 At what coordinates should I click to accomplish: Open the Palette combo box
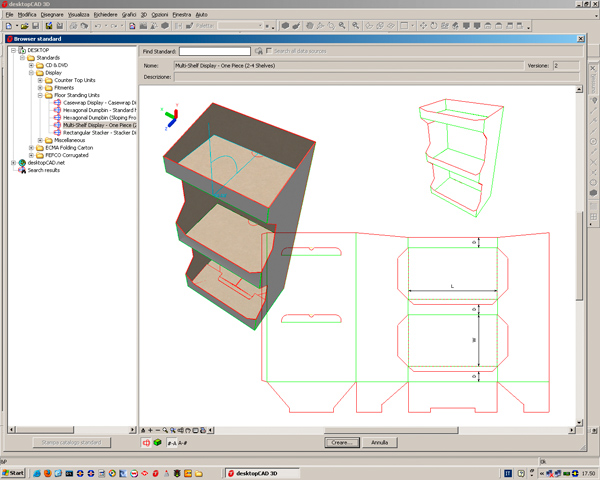pyautogui.click(x=241, y=26)
